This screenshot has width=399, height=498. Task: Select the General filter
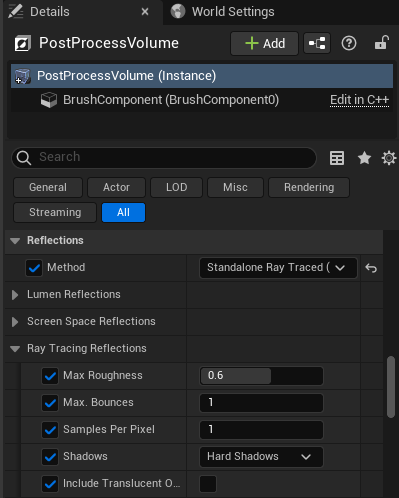(48, 187)
